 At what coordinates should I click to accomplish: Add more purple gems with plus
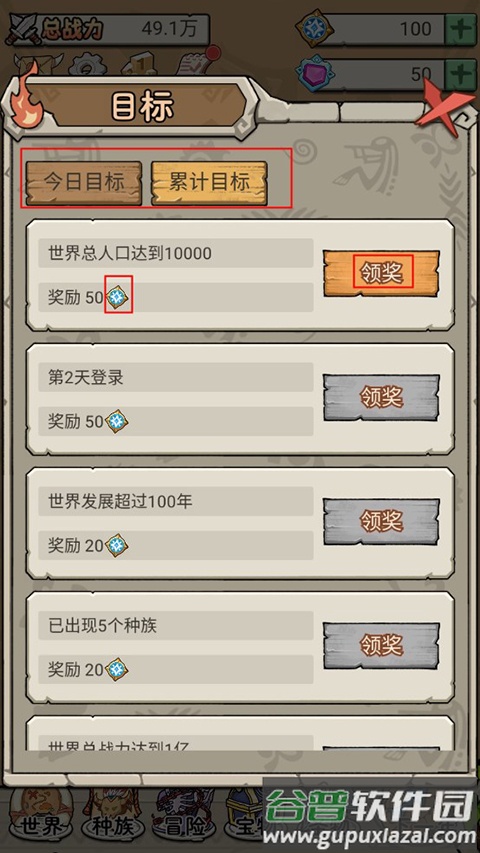click(461, 74)
